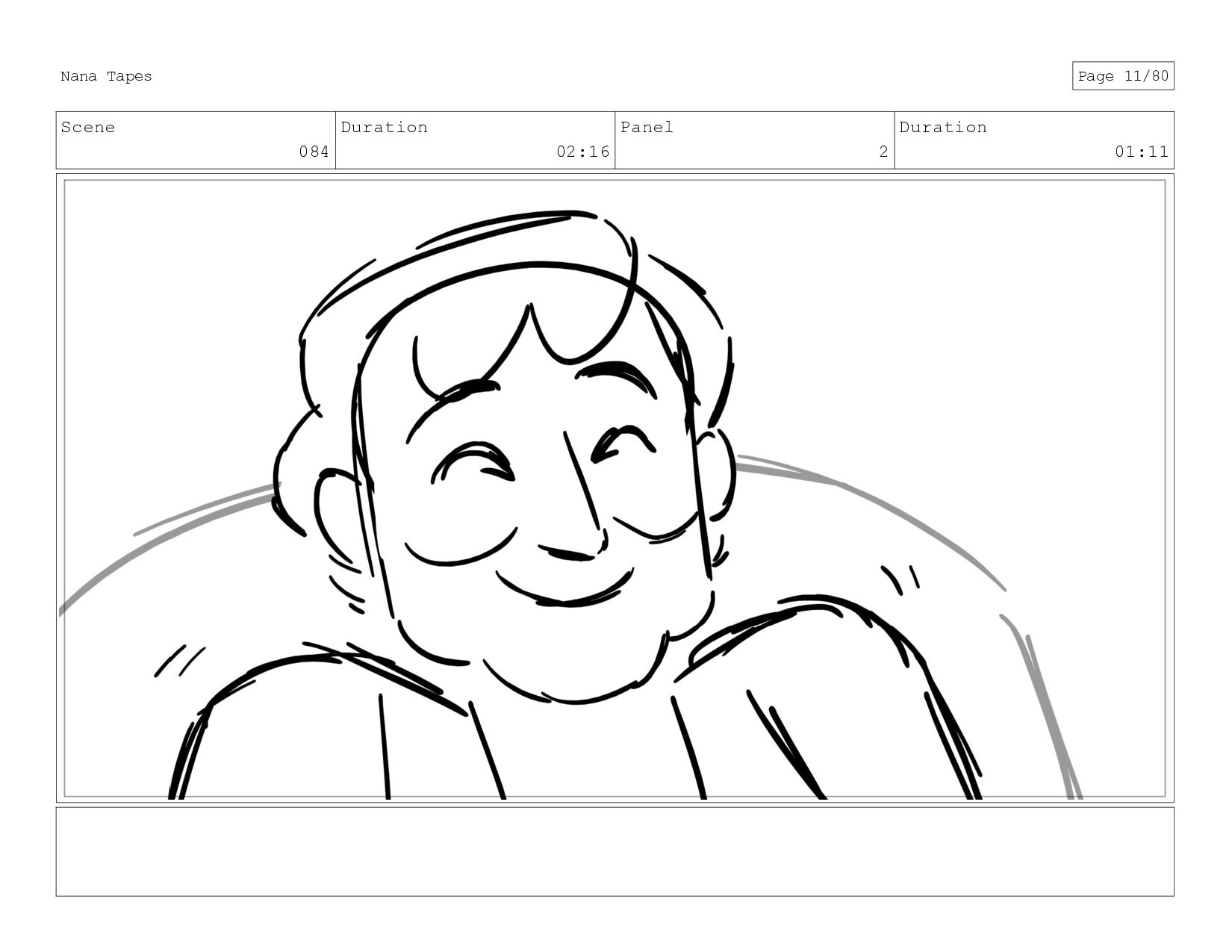
Task: Click the empty notes box below the panel
Action: [615, 852]
